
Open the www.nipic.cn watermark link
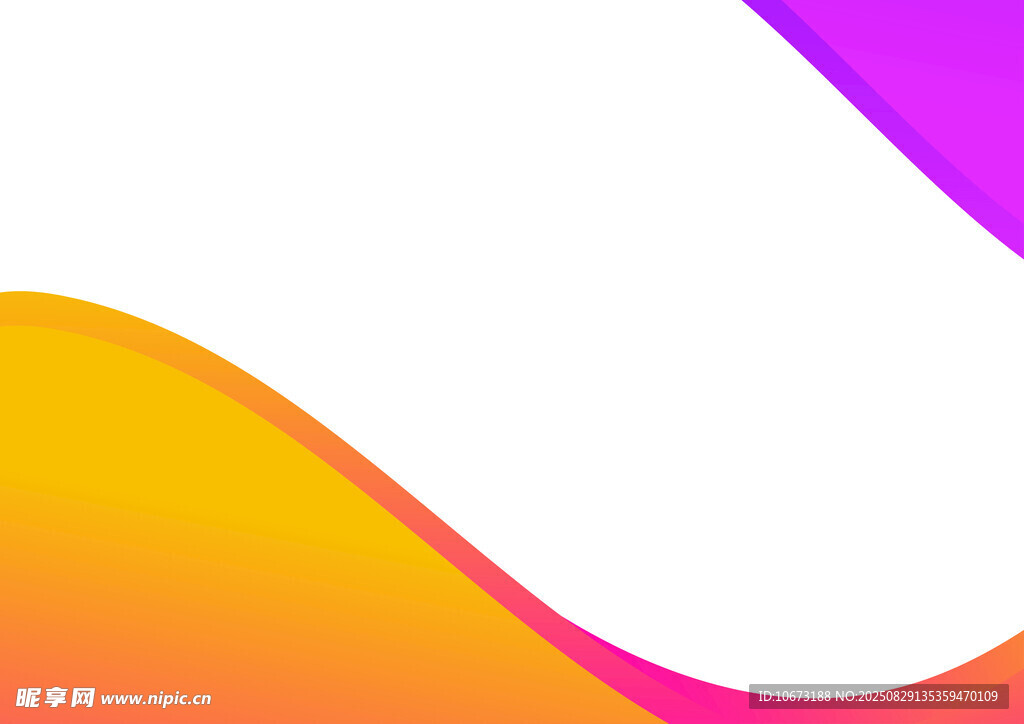156,698
